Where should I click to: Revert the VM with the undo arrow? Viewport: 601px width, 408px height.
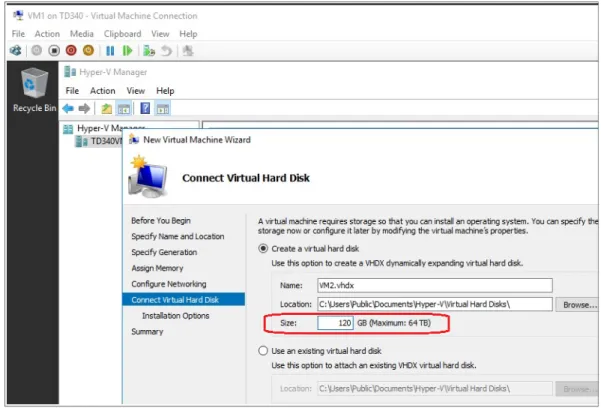pyautogui.click(x=166, y=51)
